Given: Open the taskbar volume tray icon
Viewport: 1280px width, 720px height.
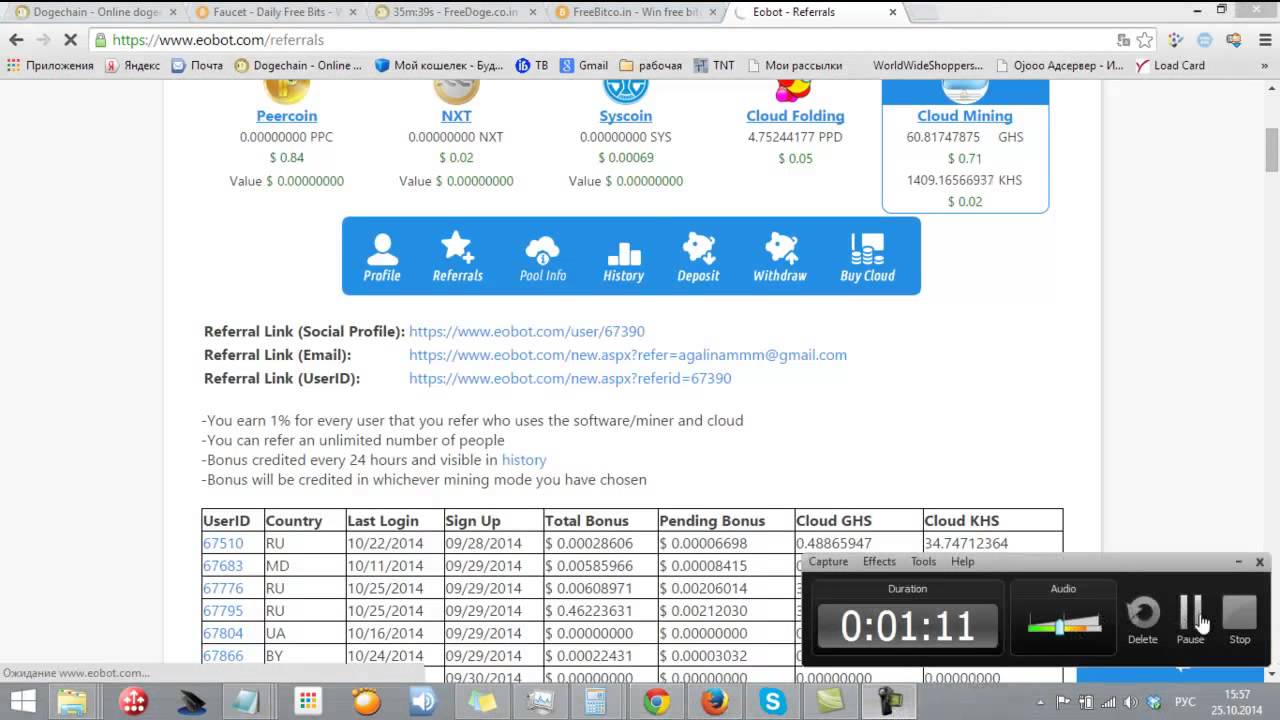Looking at the screenshot, I should tap(1132, 702).
